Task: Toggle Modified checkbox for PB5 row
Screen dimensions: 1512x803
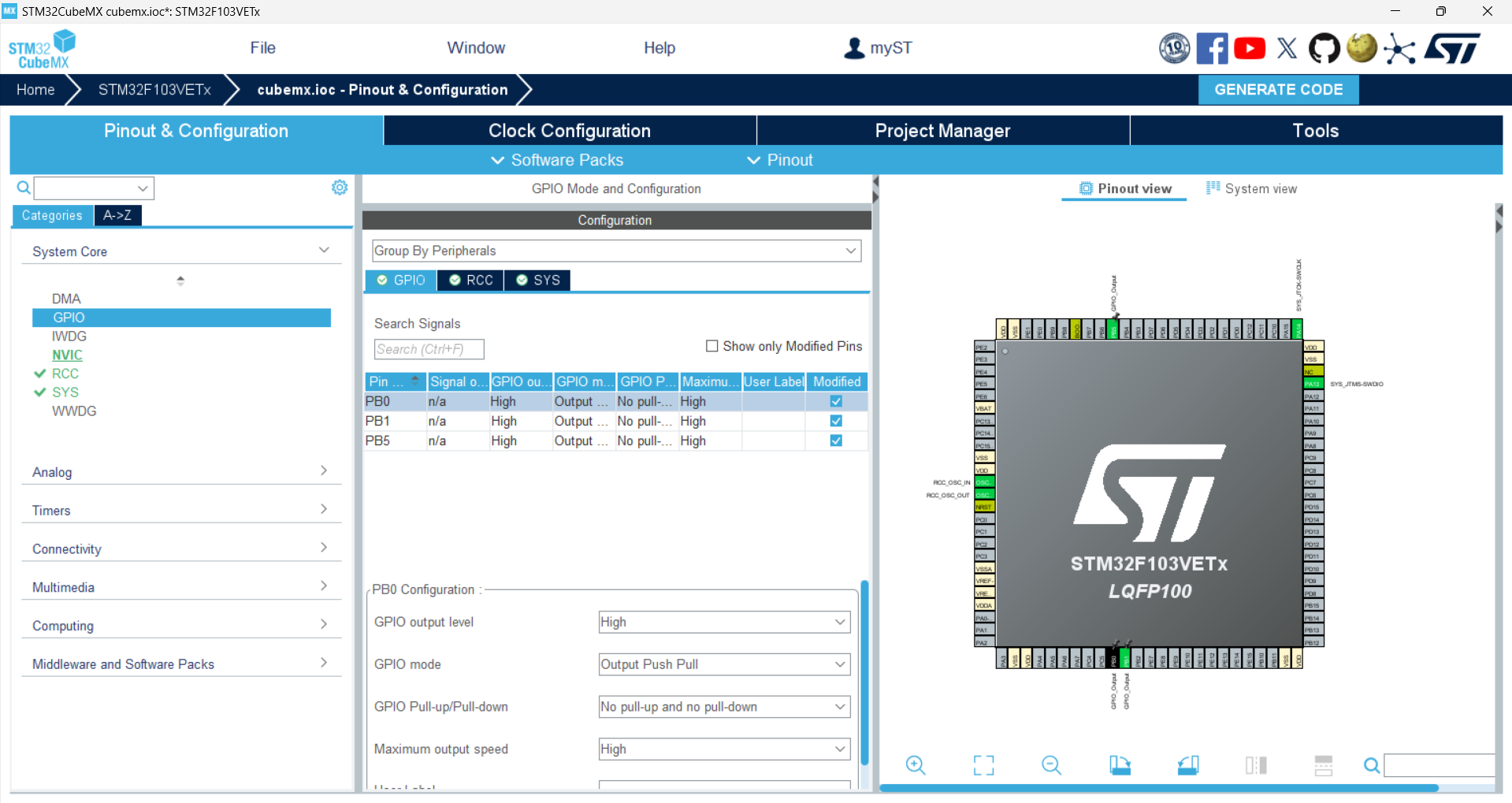Action: pyautogui.click(x=836, y=441)
